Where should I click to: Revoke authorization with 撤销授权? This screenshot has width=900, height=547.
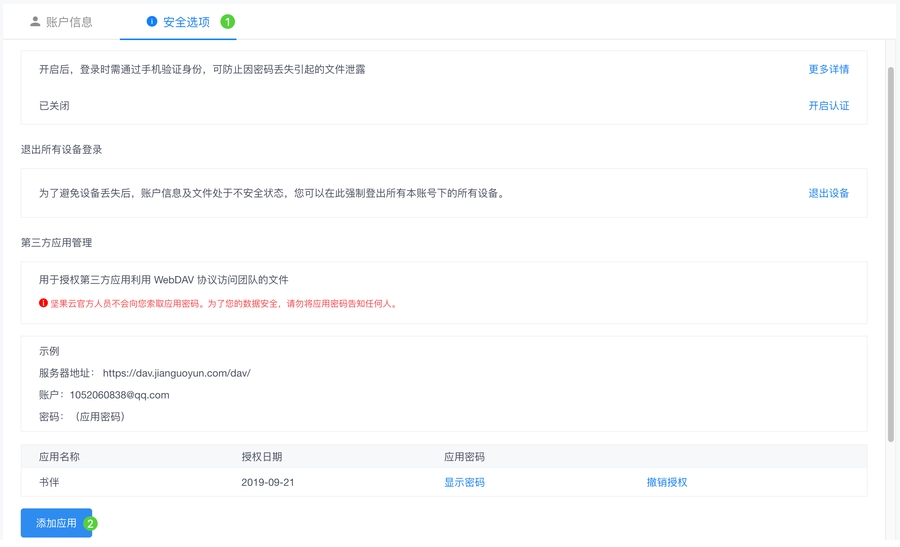[x=666, y=482]
